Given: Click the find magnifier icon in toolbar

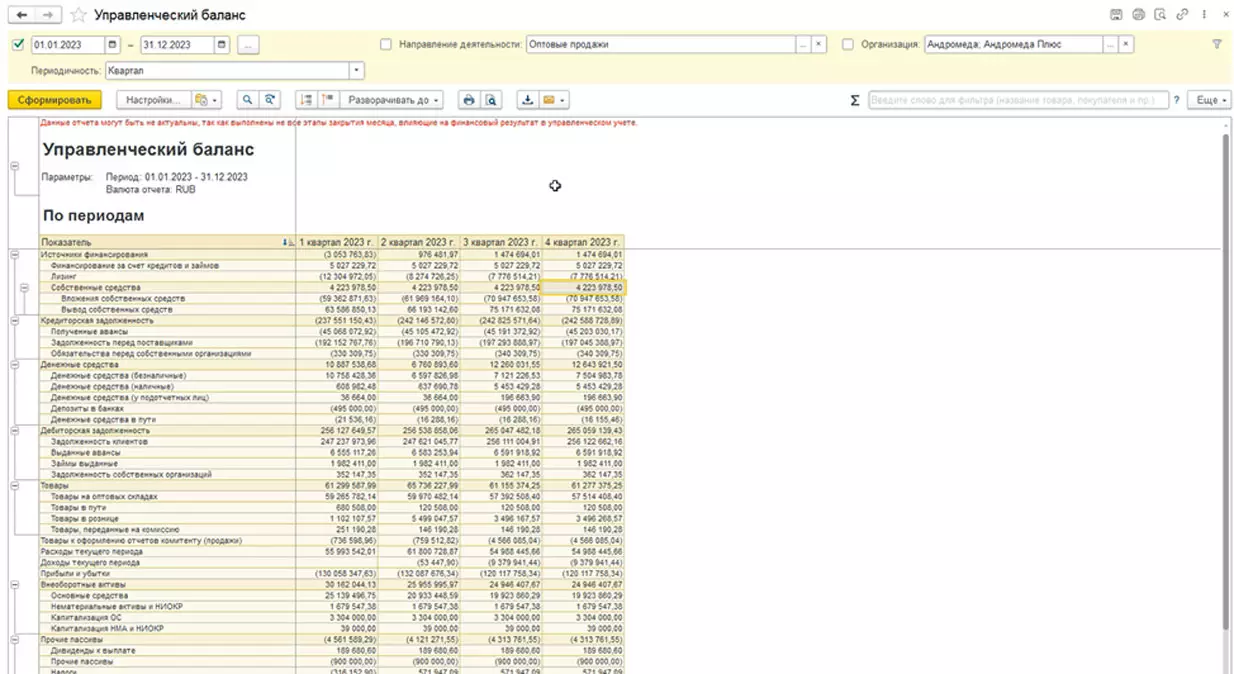Looking at the screenshot, I should [247, 100].
